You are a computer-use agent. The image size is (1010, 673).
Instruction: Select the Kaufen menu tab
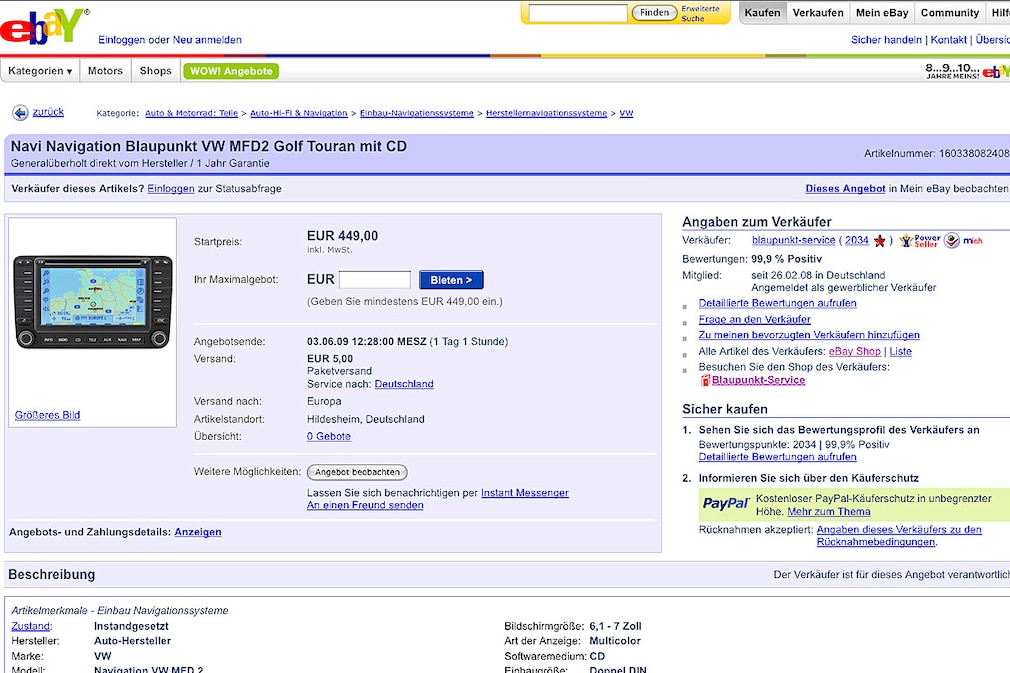[x=763, y=13]
